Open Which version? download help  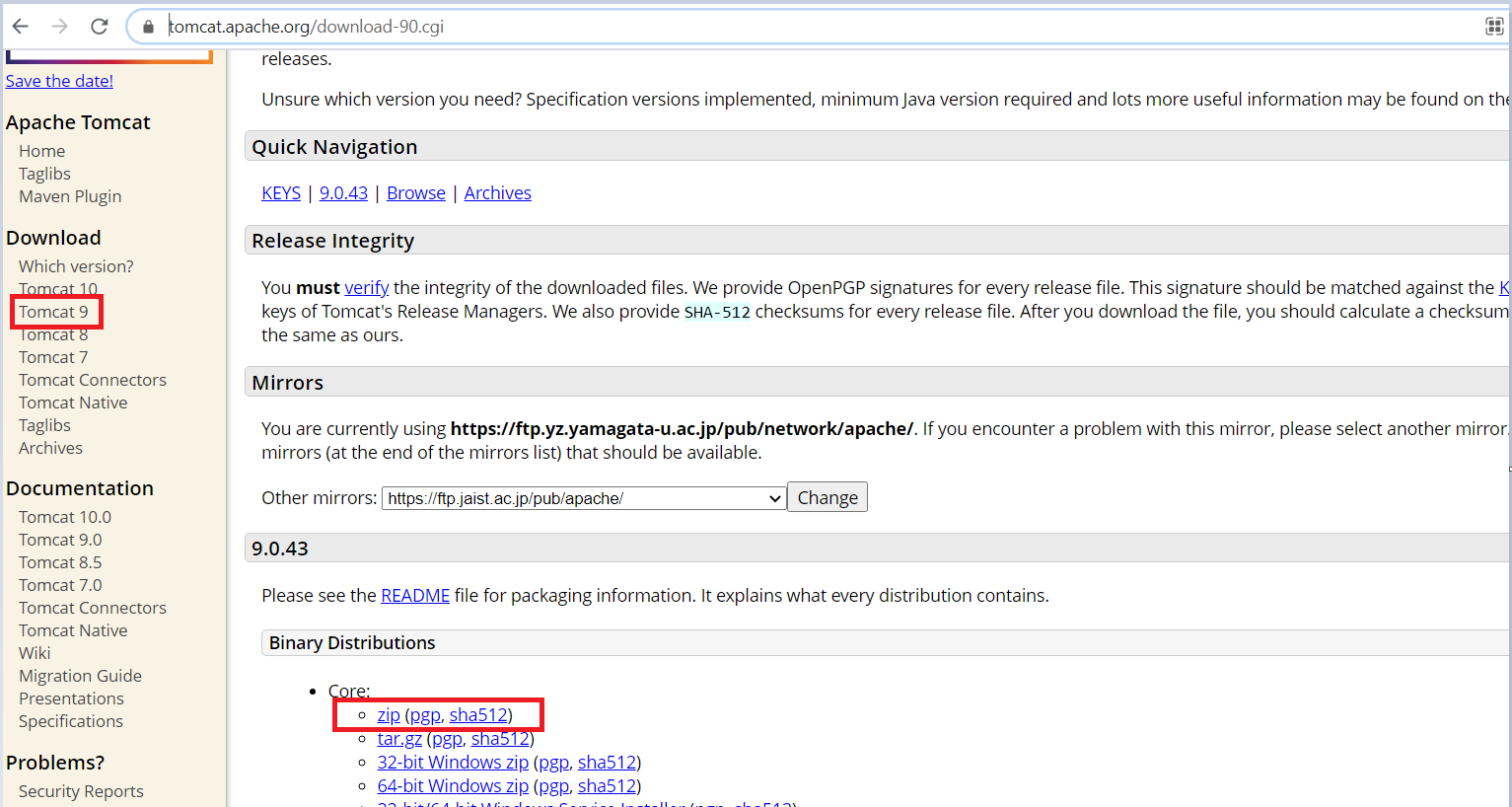[76, 266]
